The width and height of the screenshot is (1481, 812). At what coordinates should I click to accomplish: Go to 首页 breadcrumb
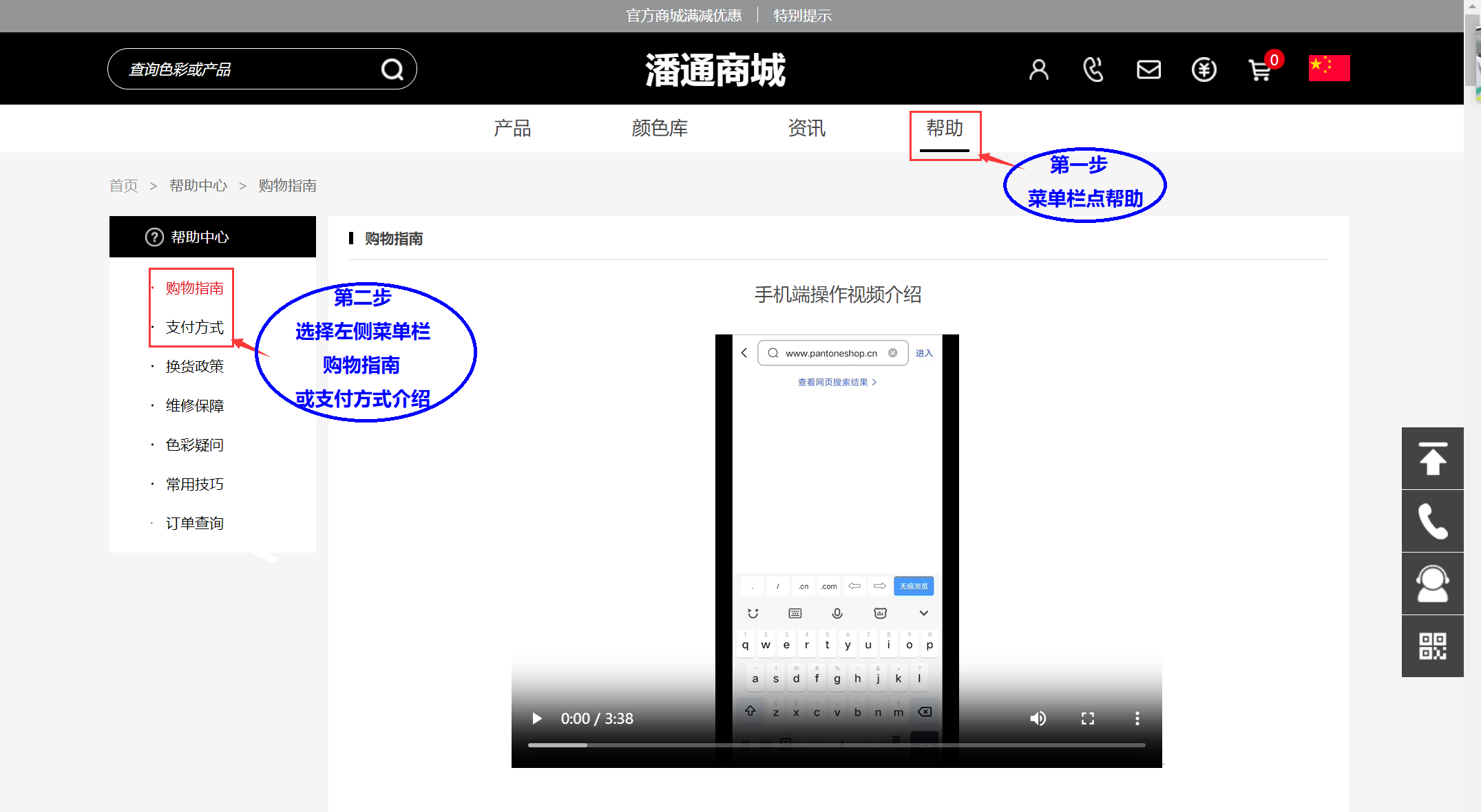tap(124, 186)
